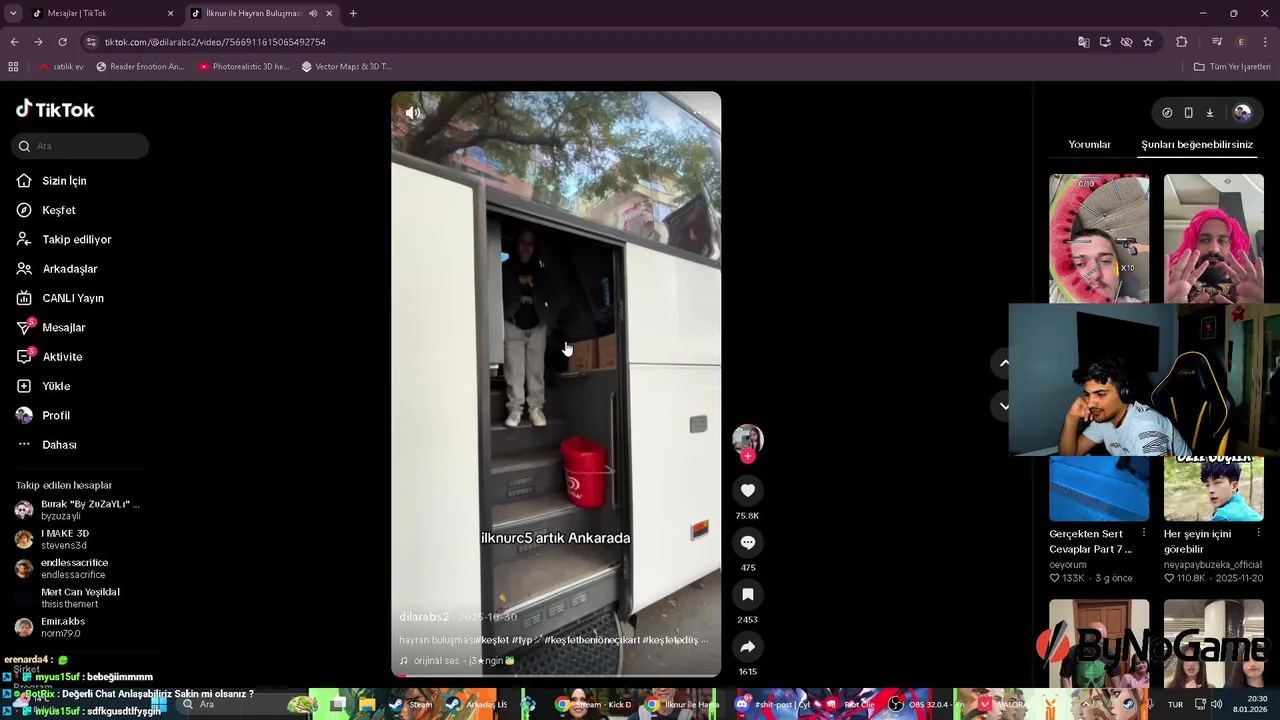Image resolution: width=1280 pixels, height=720 pixels.
Task: Click the download desktop app icon
Action: click(x=1209, y=113)
